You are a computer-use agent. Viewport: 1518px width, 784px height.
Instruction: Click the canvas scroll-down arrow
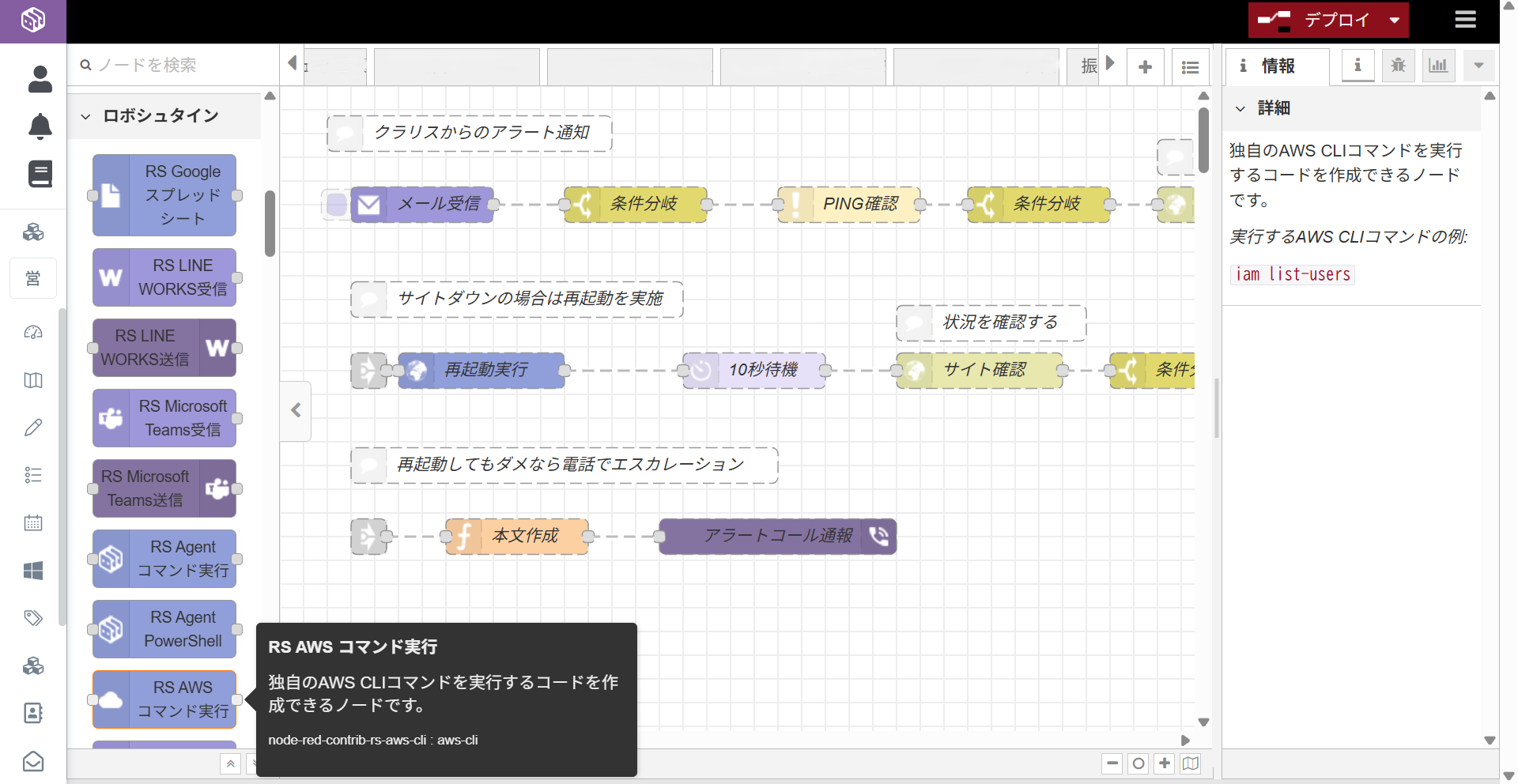pyautogui.click(x=1203, y=722)
